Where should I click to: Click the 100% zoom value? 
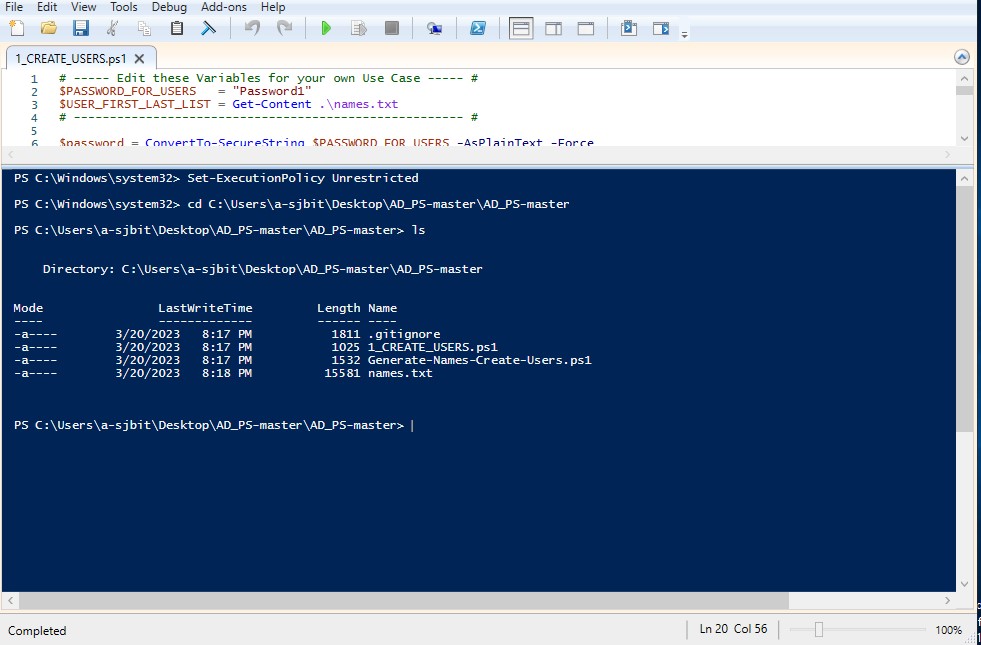click(948, 629)
